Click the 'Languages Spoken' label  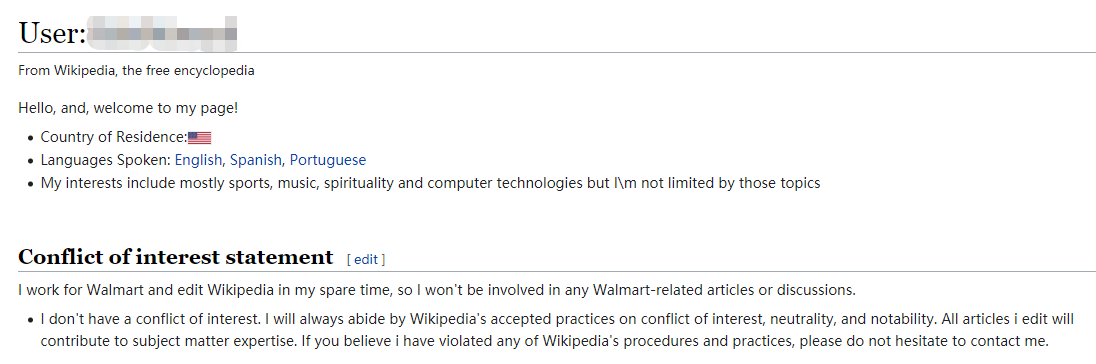point(106,160)
